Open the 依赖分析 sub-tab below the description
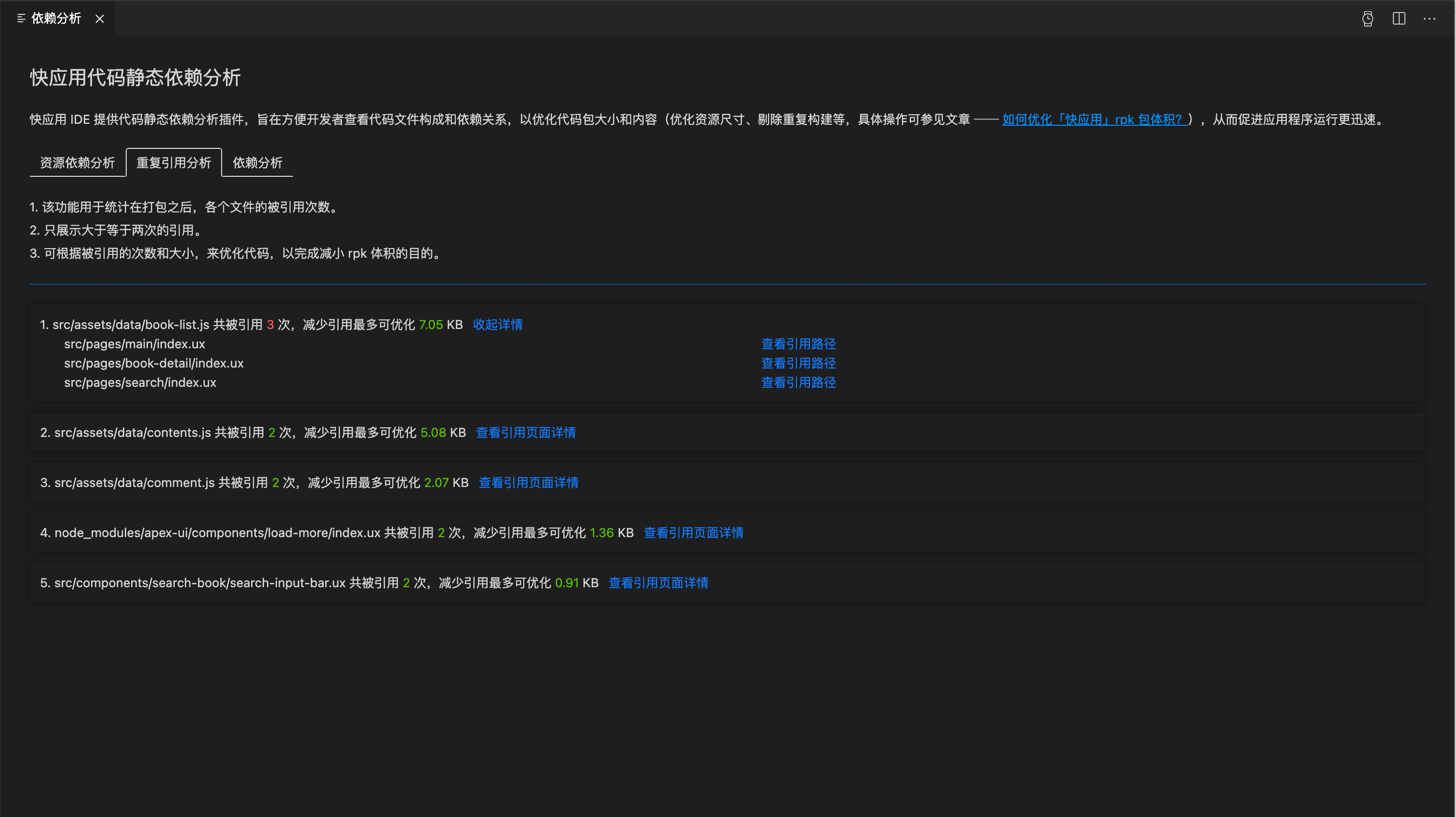 pos(257,163)
